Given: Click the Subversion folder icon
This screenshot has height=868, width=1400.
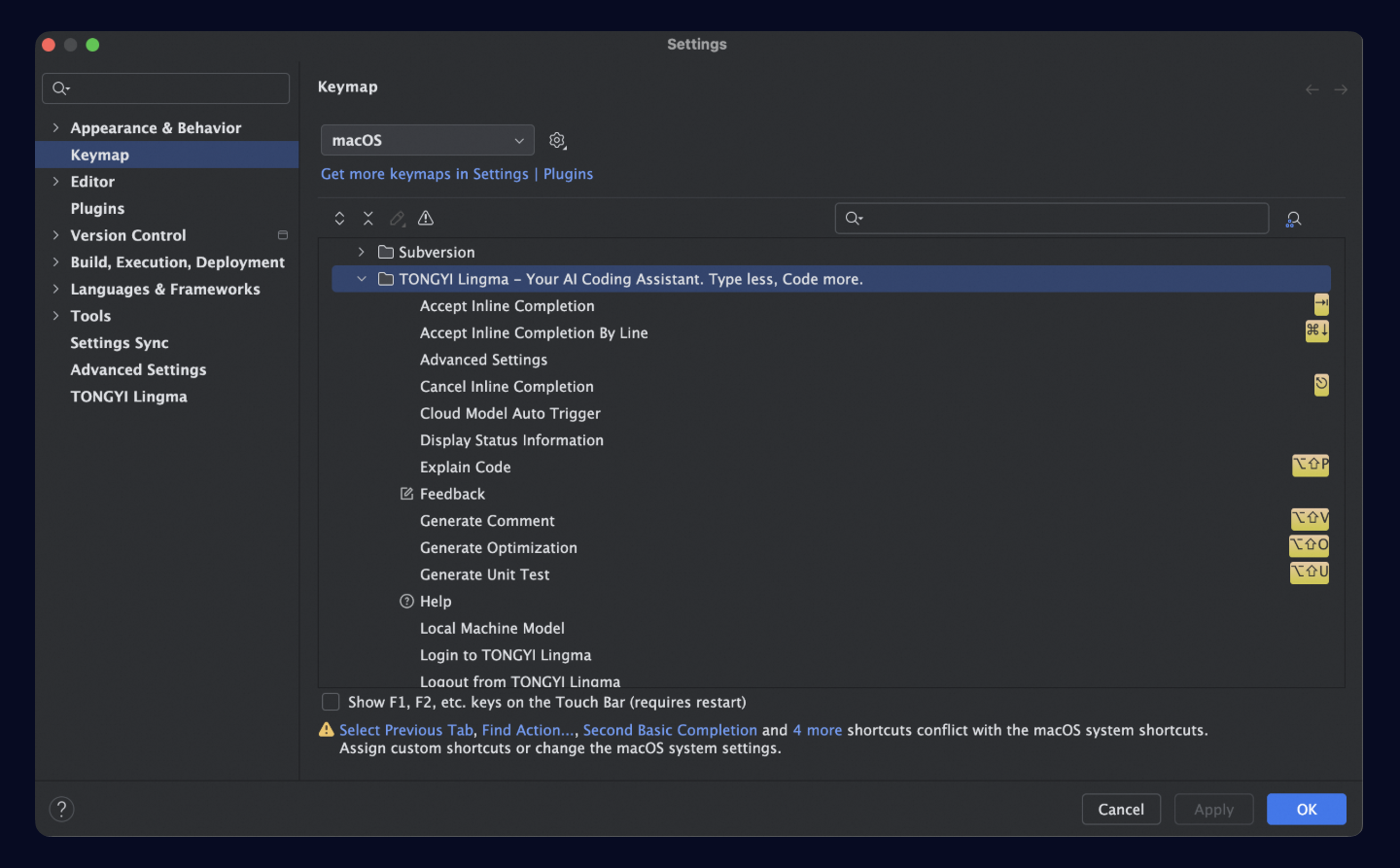Looking at the screenshot, I should (386, 252).
